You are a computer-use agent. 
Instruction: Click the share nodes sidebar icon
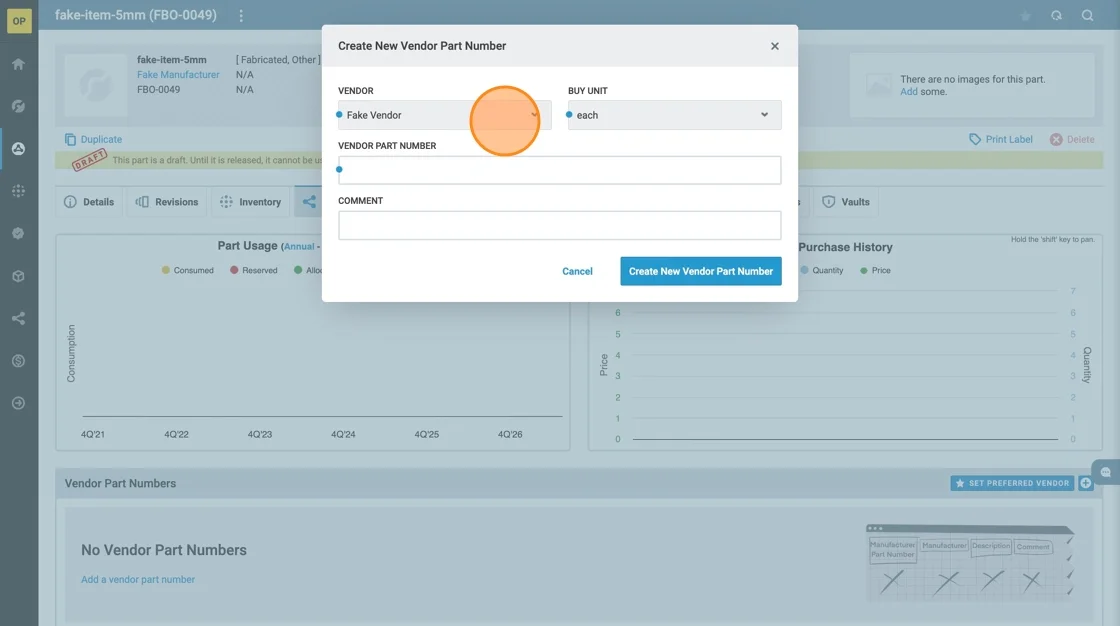(18, 319)
